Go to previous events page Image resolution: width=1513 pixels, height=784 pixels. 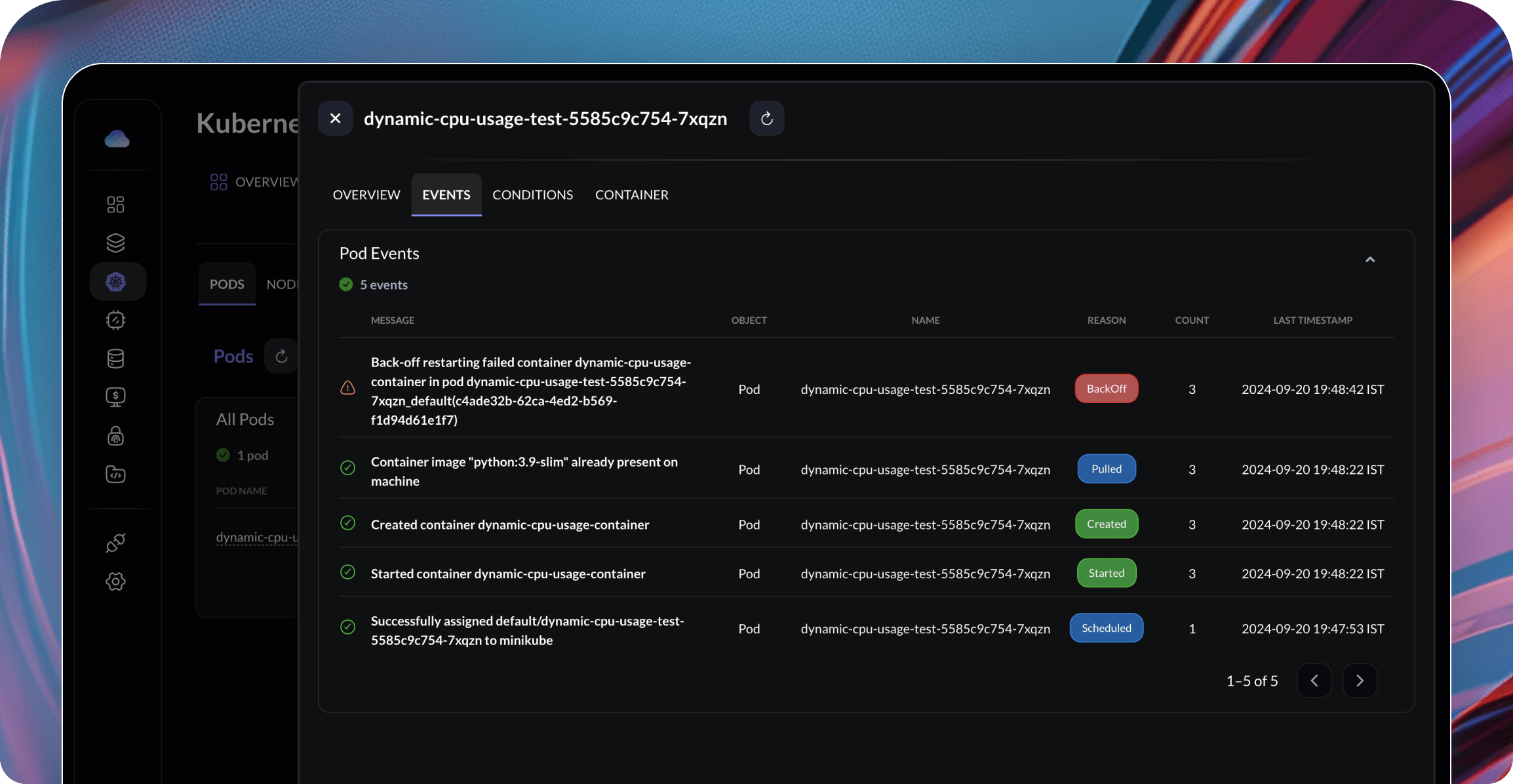[1314, 680]
